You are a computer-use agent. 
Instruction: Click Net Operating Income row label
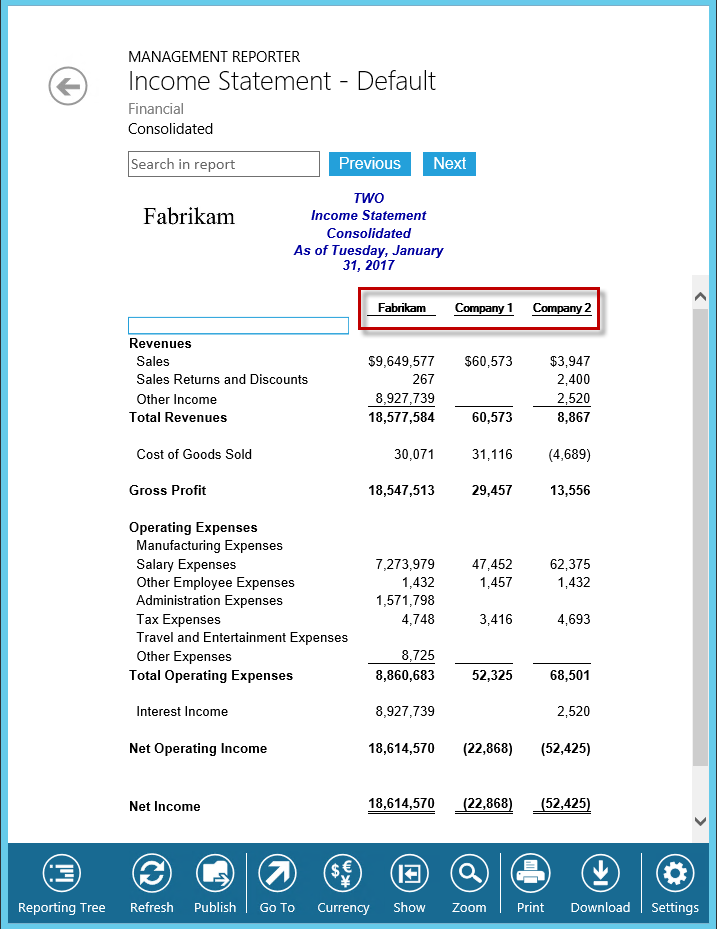click(198, 748)
